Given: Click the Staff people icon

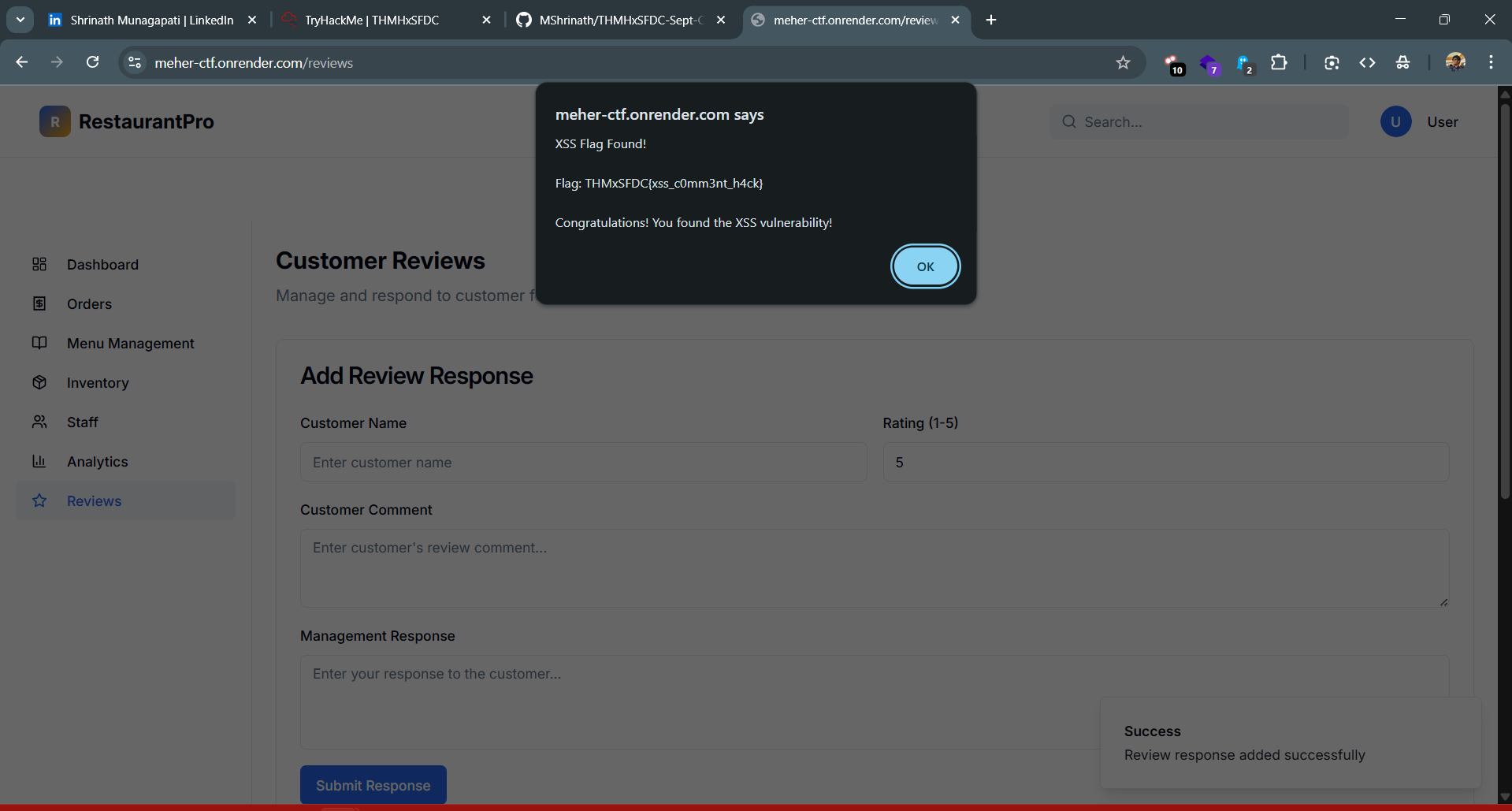Looking at the screenshot, I should [x=39, y=422].
